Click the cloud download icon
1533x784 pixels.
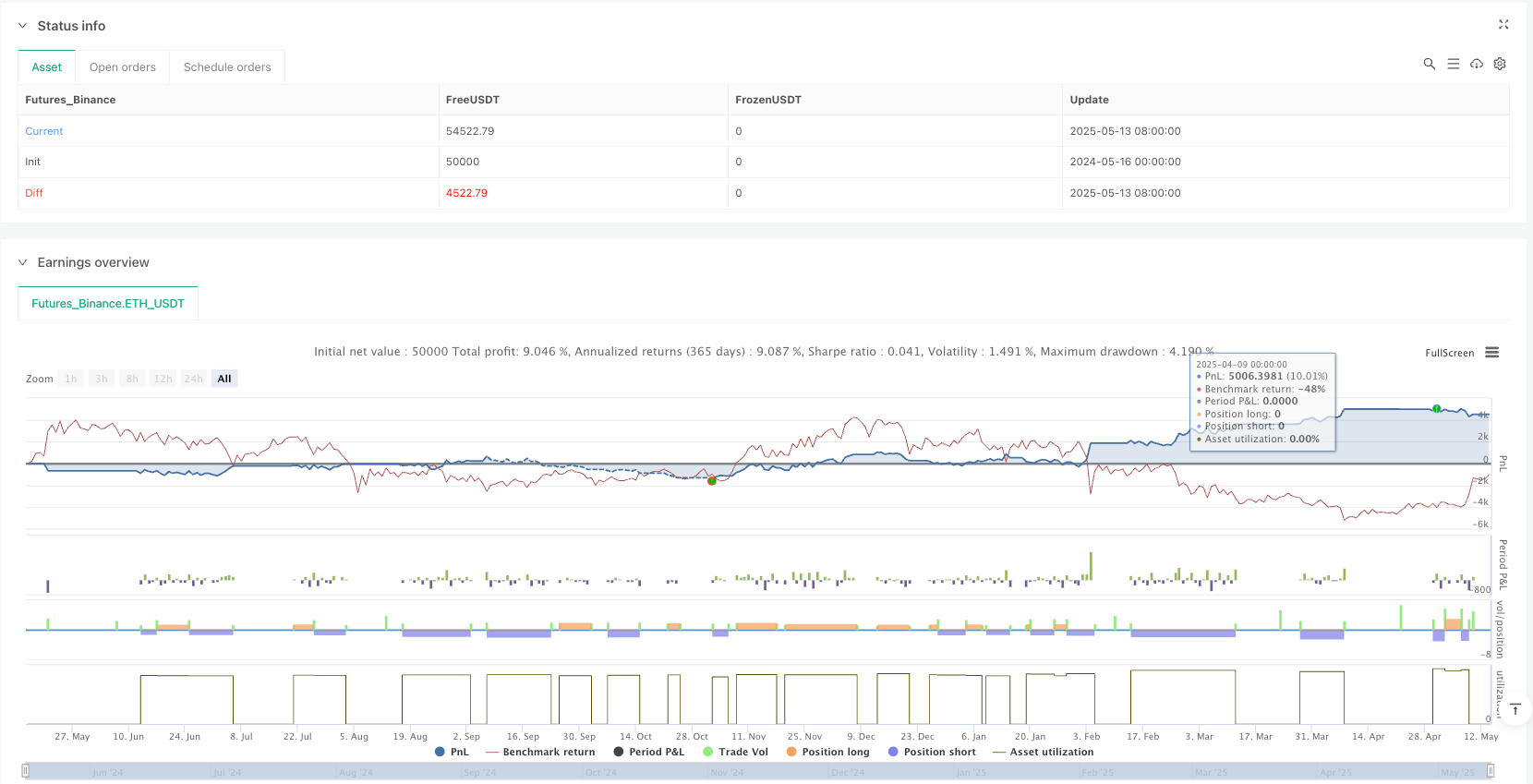coord(1477,64)
